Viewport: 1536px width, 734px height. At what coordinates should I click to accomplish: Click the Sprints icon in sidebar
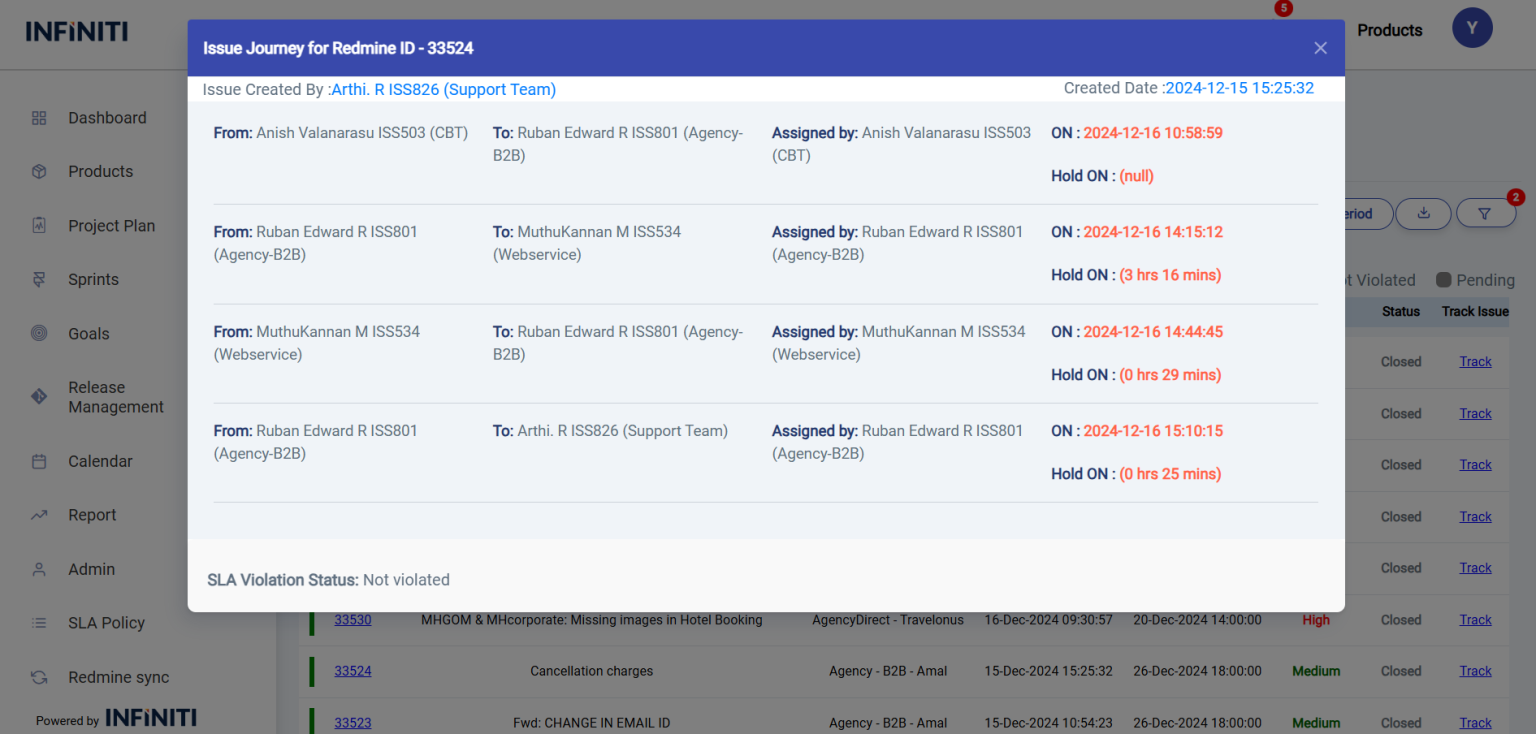(39, 280)
